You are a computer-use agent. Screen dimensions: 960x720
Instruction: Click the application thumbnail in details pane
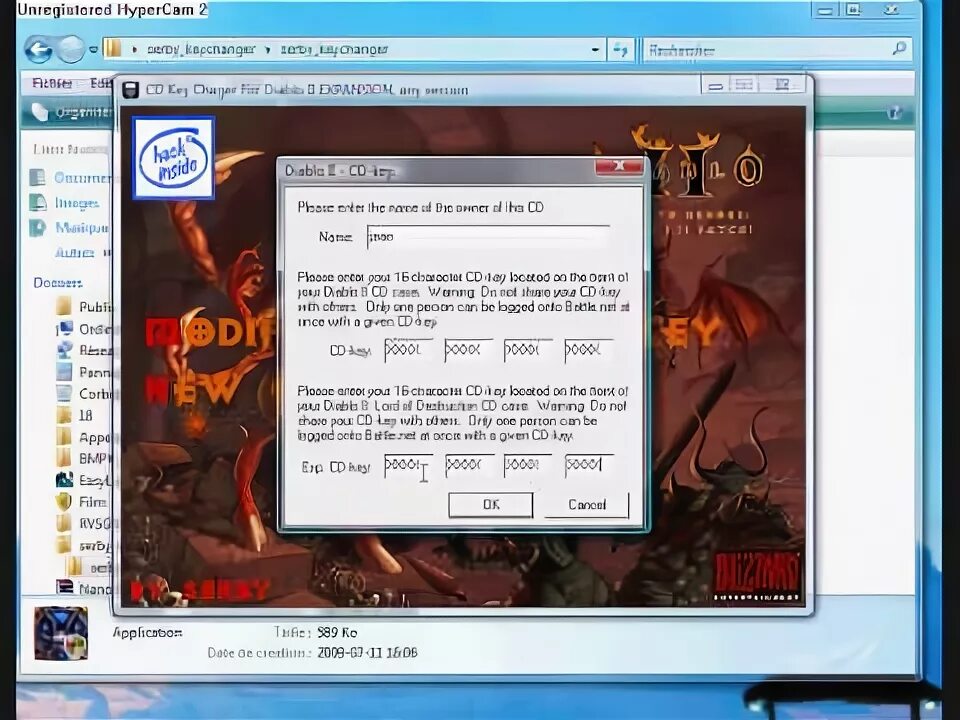(x=61, y=634)
